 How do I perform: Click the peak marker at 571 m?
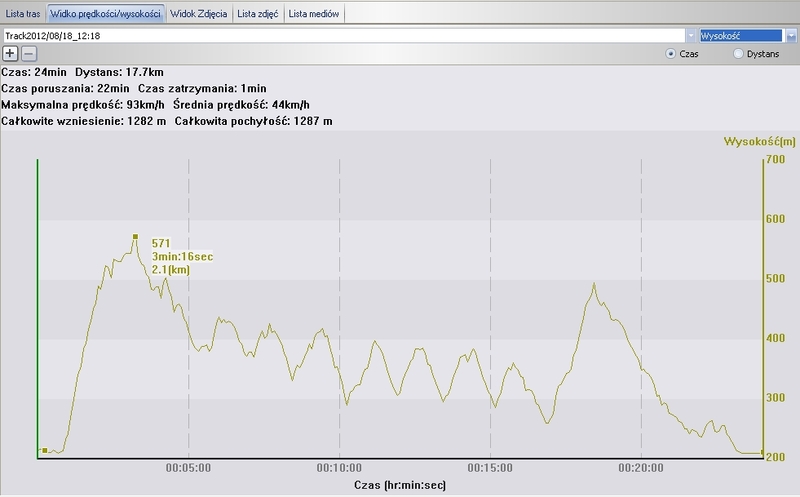[135, 237]
